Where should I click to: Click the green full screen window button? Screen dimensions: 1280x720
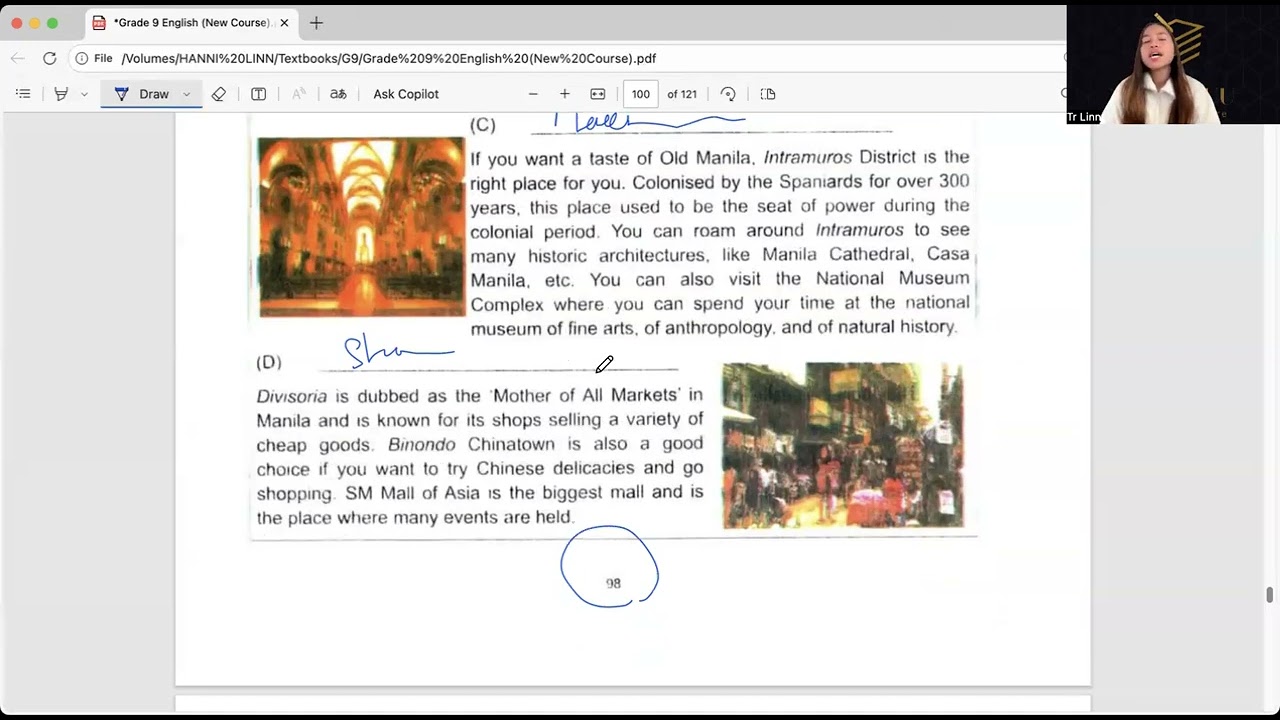(x=53, y=23)
